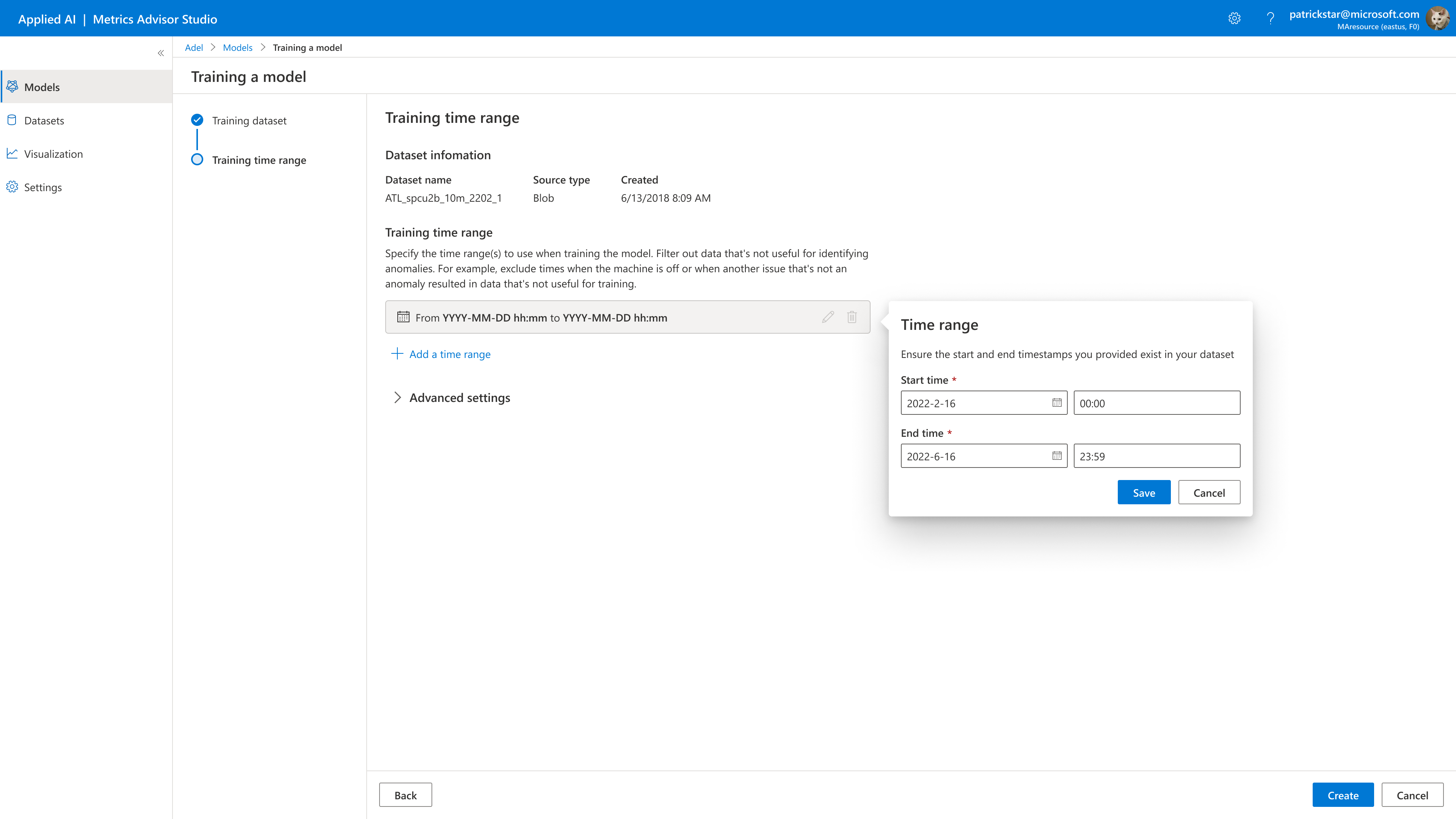This screenshot has height=819, width=1456.
Task: Click the plus icon to add range
Action: [x=397, y=354]
